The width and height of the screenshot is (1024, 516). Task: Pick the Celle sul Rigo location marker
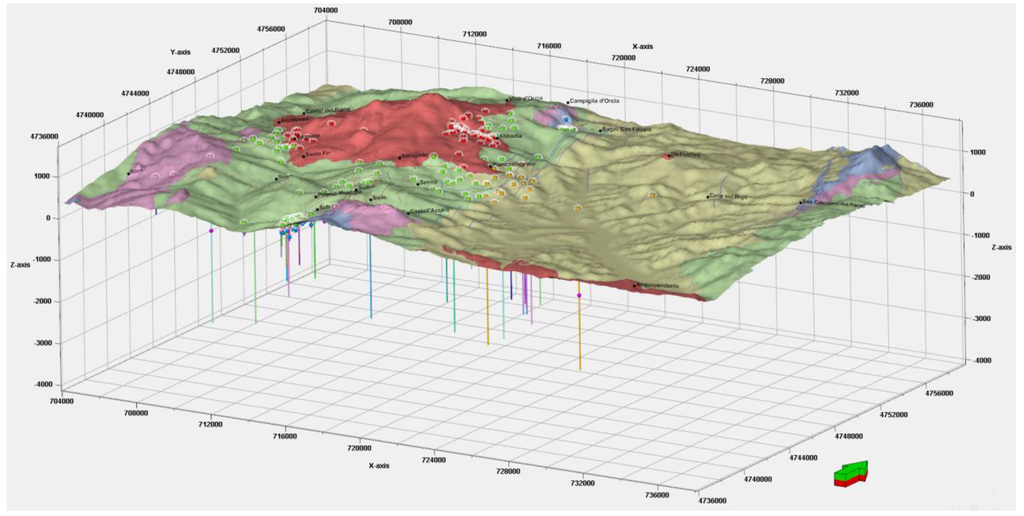click(706, 198)
